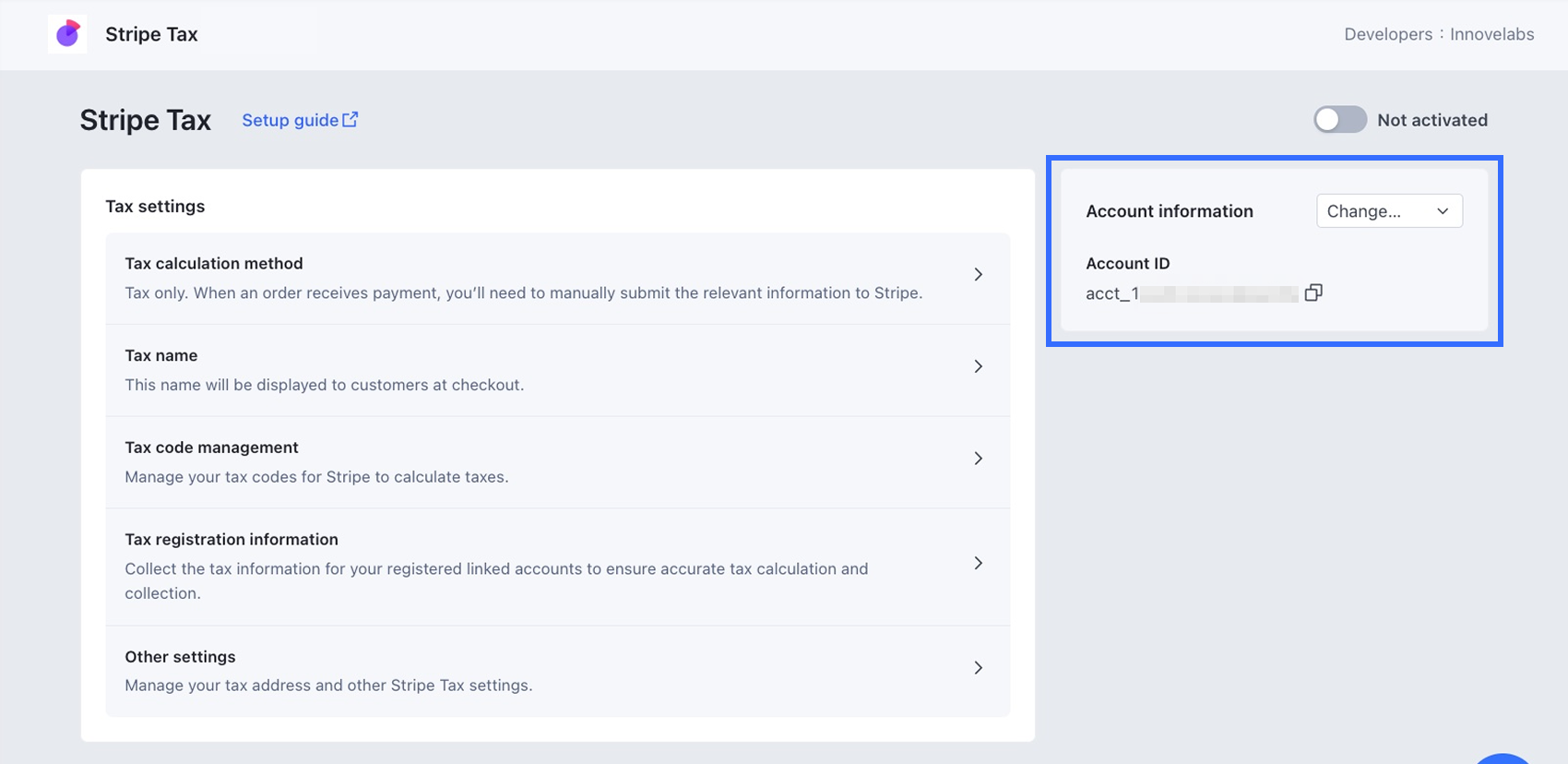Image resolution: width=1568 pixels, height=764 pixels.
Task: Open the Change... account dropdown
Action: click(x=1388, y=211)
